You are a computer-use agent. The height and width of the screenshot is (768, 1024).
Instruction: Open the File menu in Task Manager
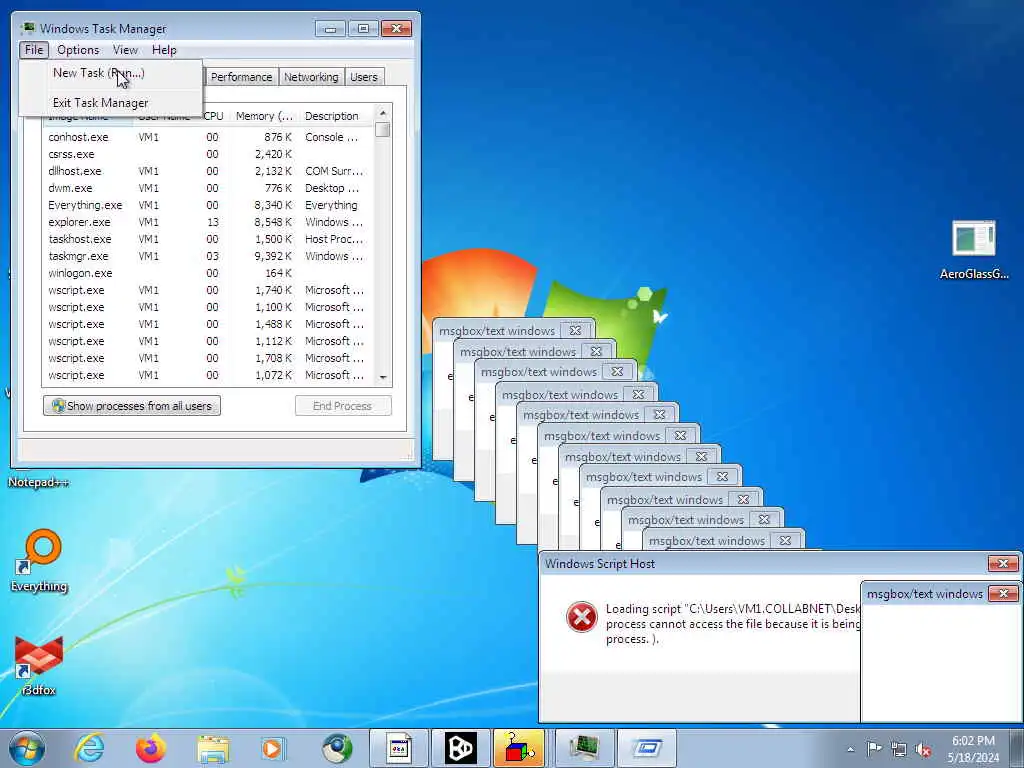(x=34, y=50)
